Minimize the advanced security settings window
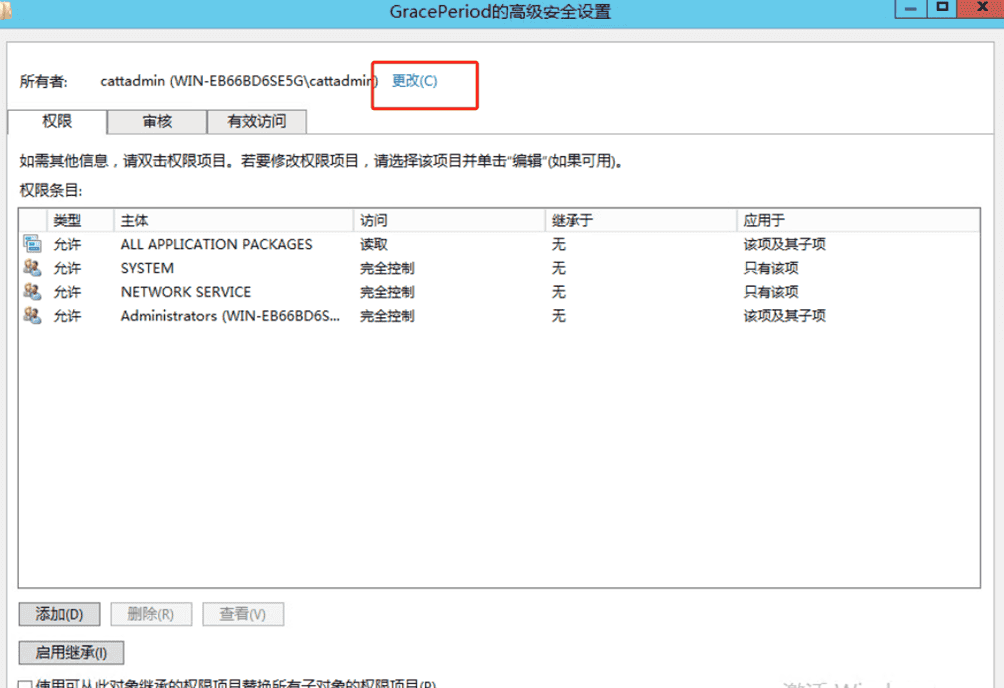The image size is (1004, 688). click(x=908, y=9)
